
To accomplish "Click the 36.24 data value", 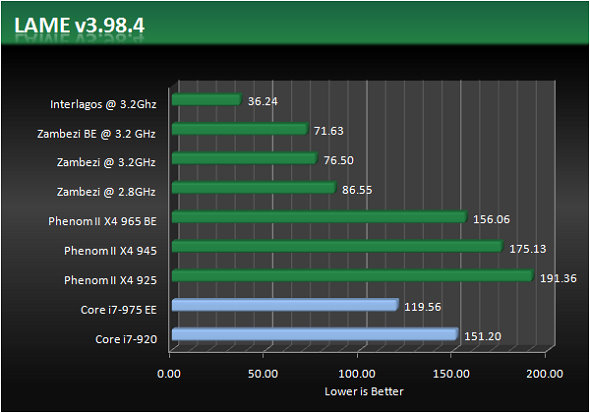I will click(x=263, y=101).
